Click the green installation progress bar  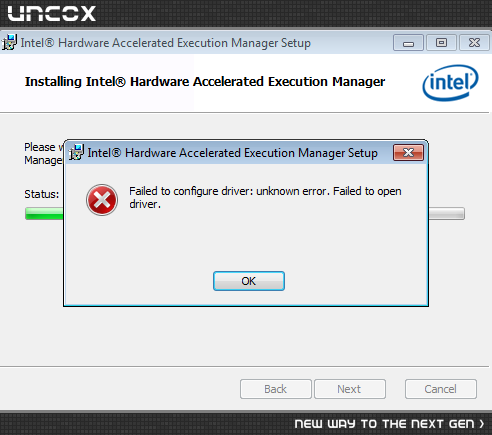tap(44, 214)
